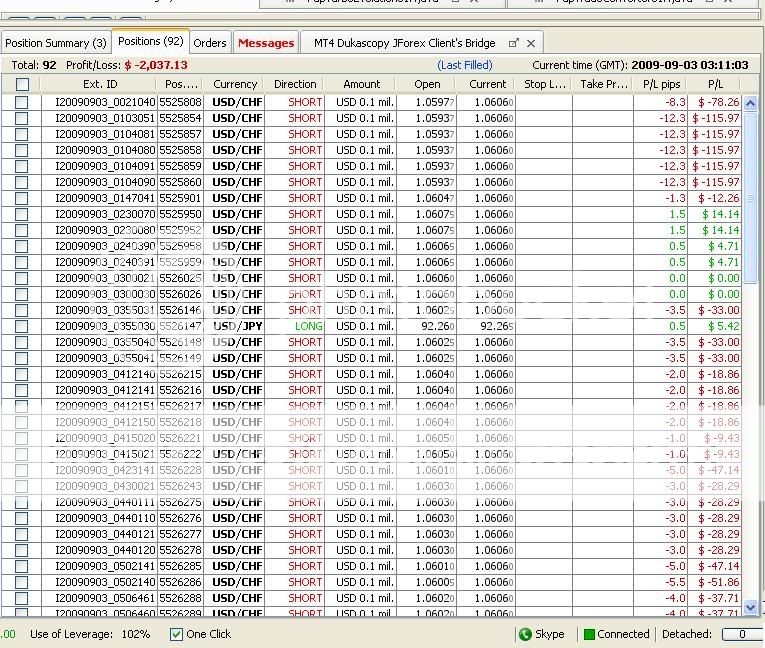Check the box for position 5525854
The image size is (765, 648).
click(x=21, y=118)
